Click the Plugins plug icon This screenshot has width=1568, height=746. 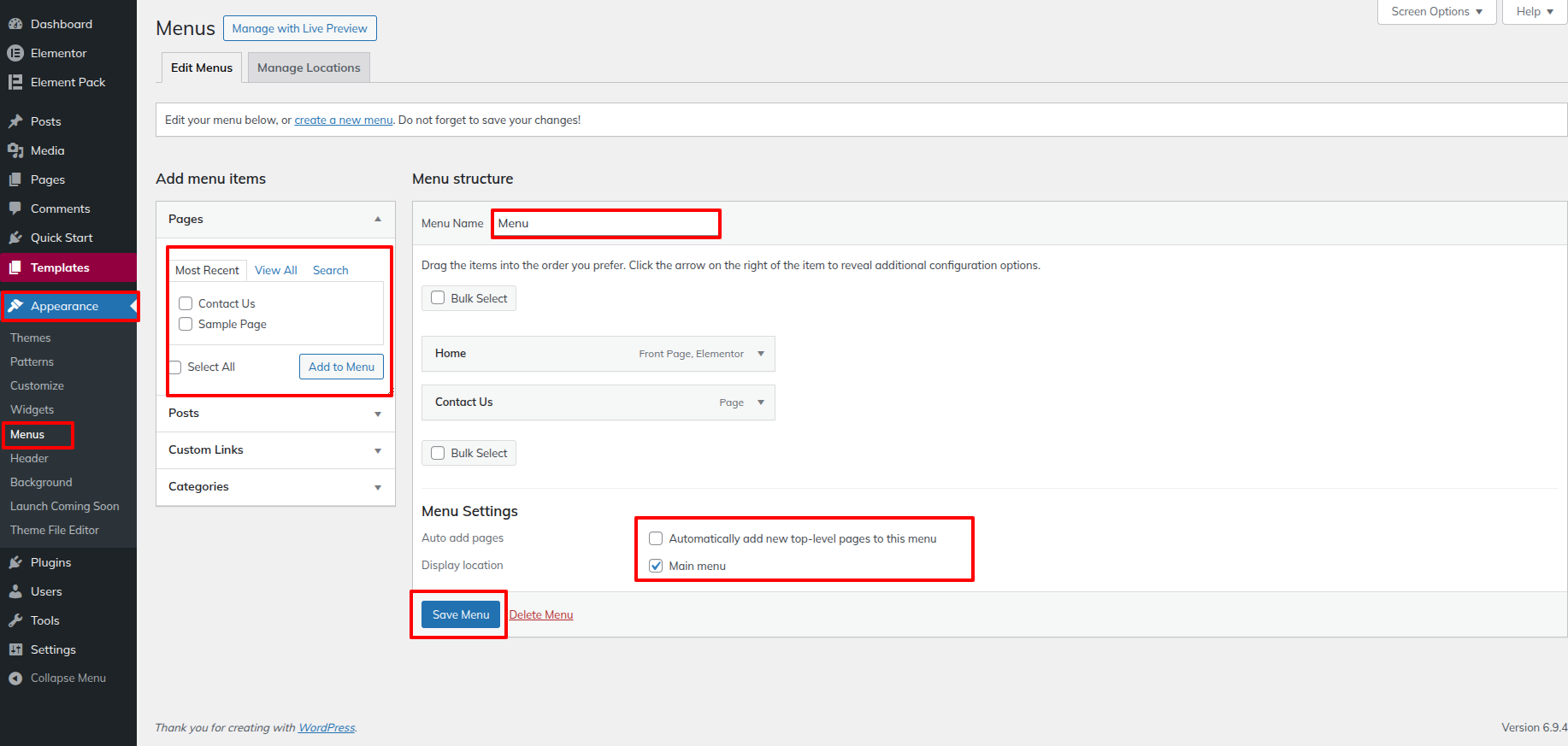point(15,562)
